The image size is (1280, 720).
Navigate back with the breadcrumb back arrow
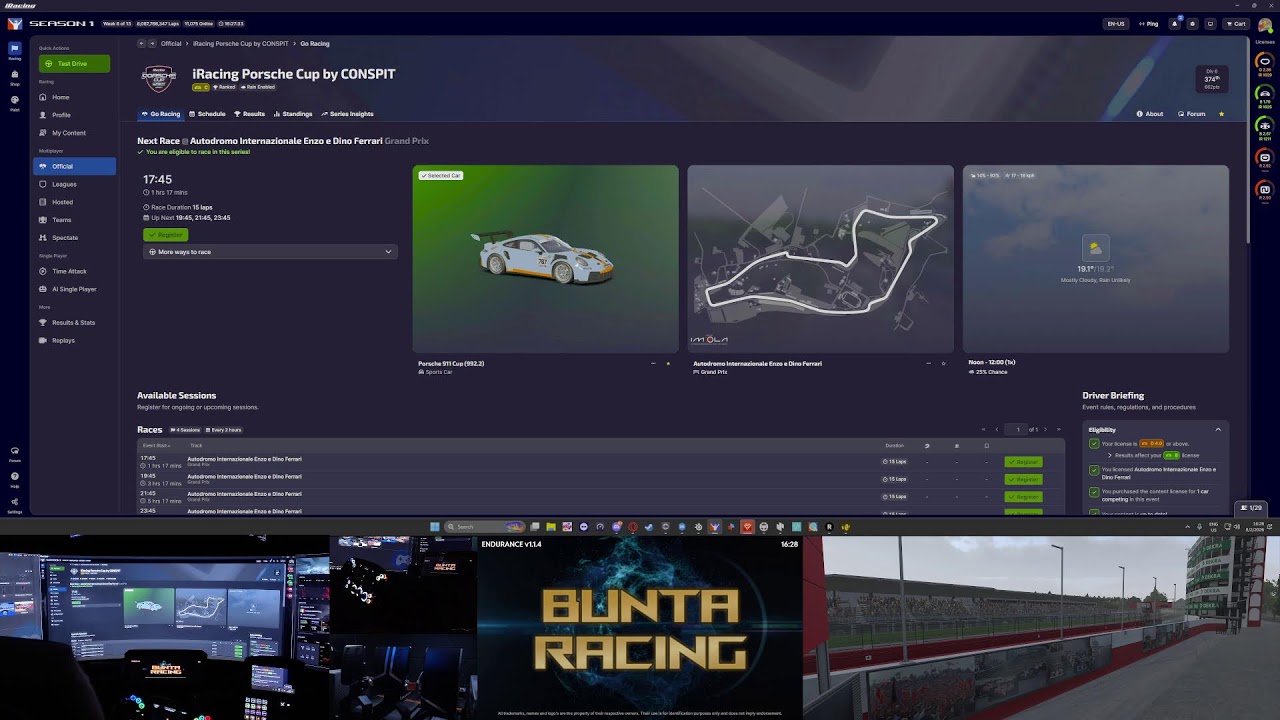click(141, 43)
